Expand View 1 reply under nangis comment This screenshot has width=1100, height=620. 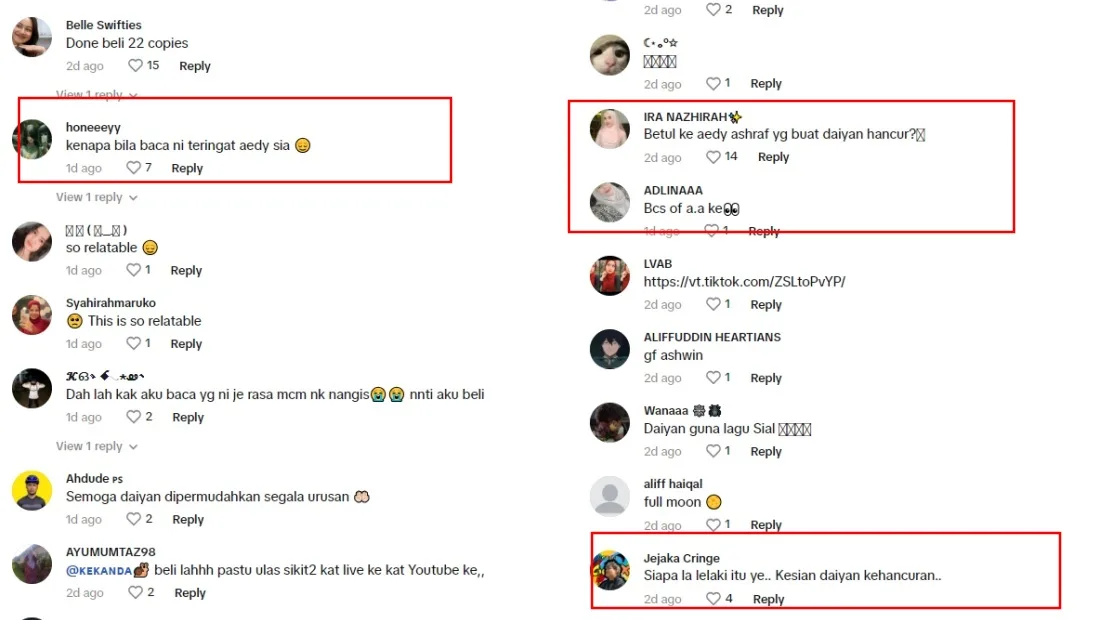click(96, 446)
